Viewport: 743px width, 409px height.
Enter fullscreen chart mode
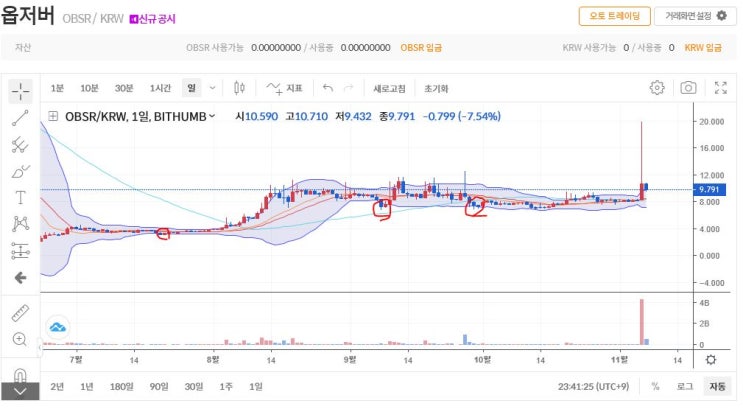point(721,88)
